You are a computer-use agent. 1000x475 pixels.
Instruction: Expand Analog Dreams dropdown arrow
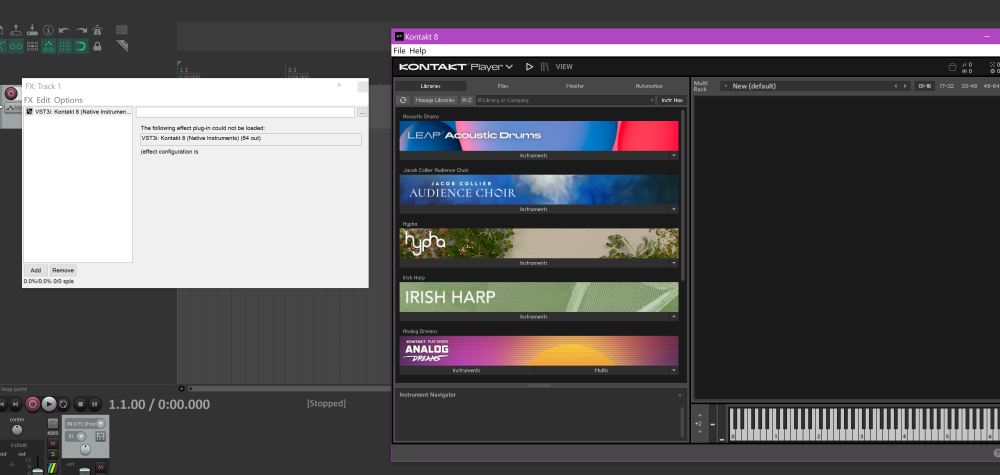[673, 370]
